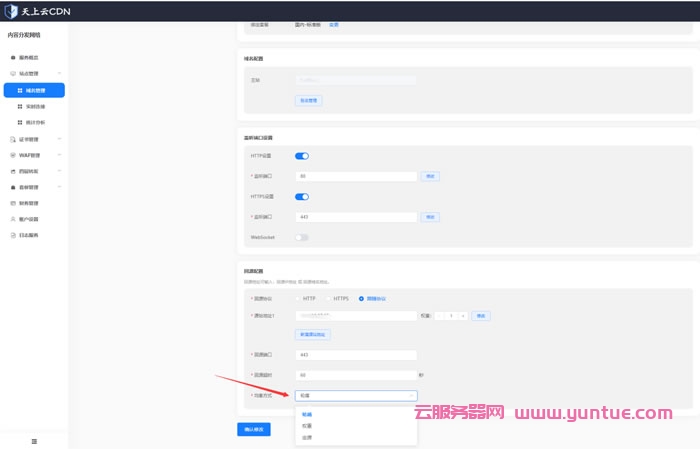Viewport: 700px width, 449px height.
Task: Open 日志服务 from the sidebar
Action: point(29,235)
